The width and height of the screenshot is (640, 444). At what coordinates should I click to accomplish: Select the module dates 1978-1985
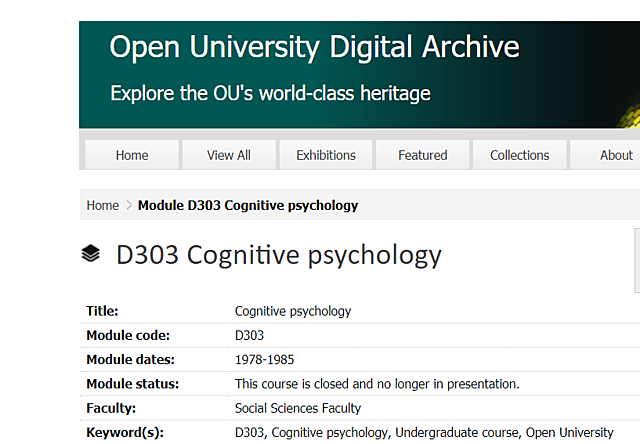pyautogui.click(x=264, y=360)
